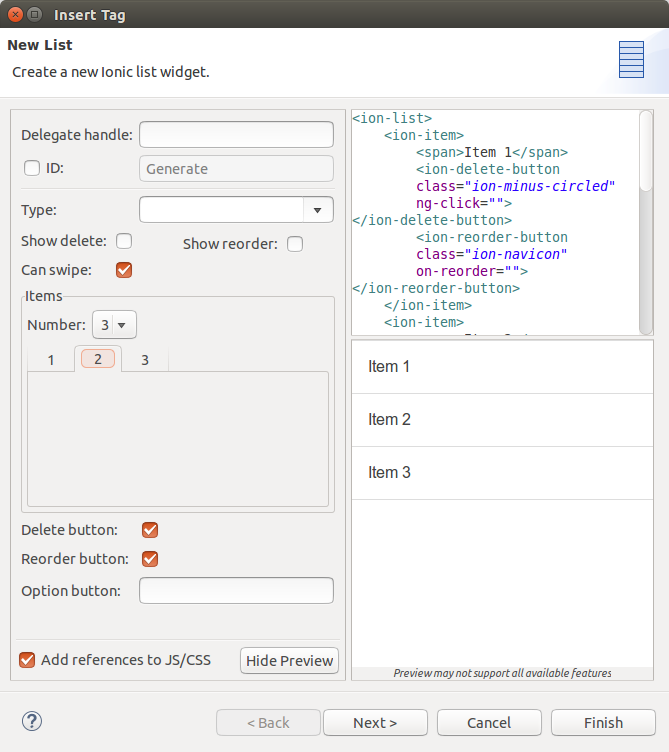Viewport: 669px width, 752px height.
Task: Disable the Reorder button checkbox
Action: pos(150,559)
